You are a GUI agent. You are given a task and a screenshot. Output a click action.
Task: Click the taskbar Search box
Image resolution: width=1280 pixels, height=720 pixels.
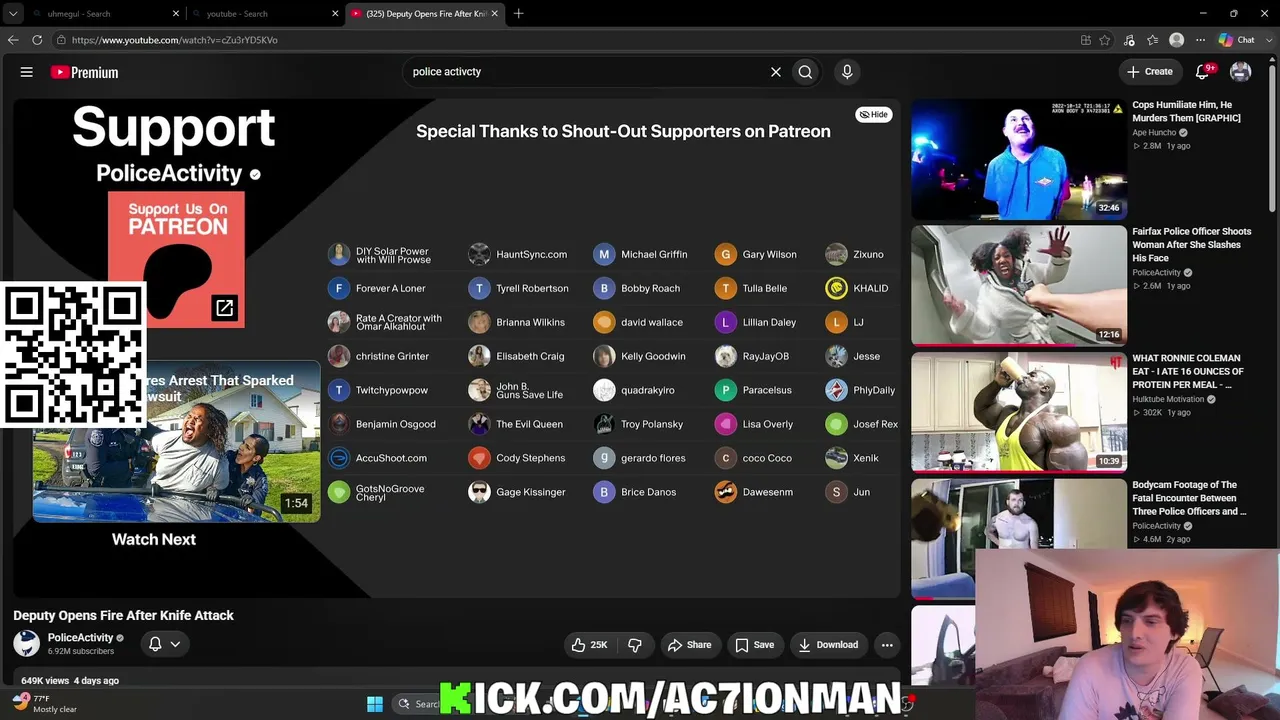point(417,704)
